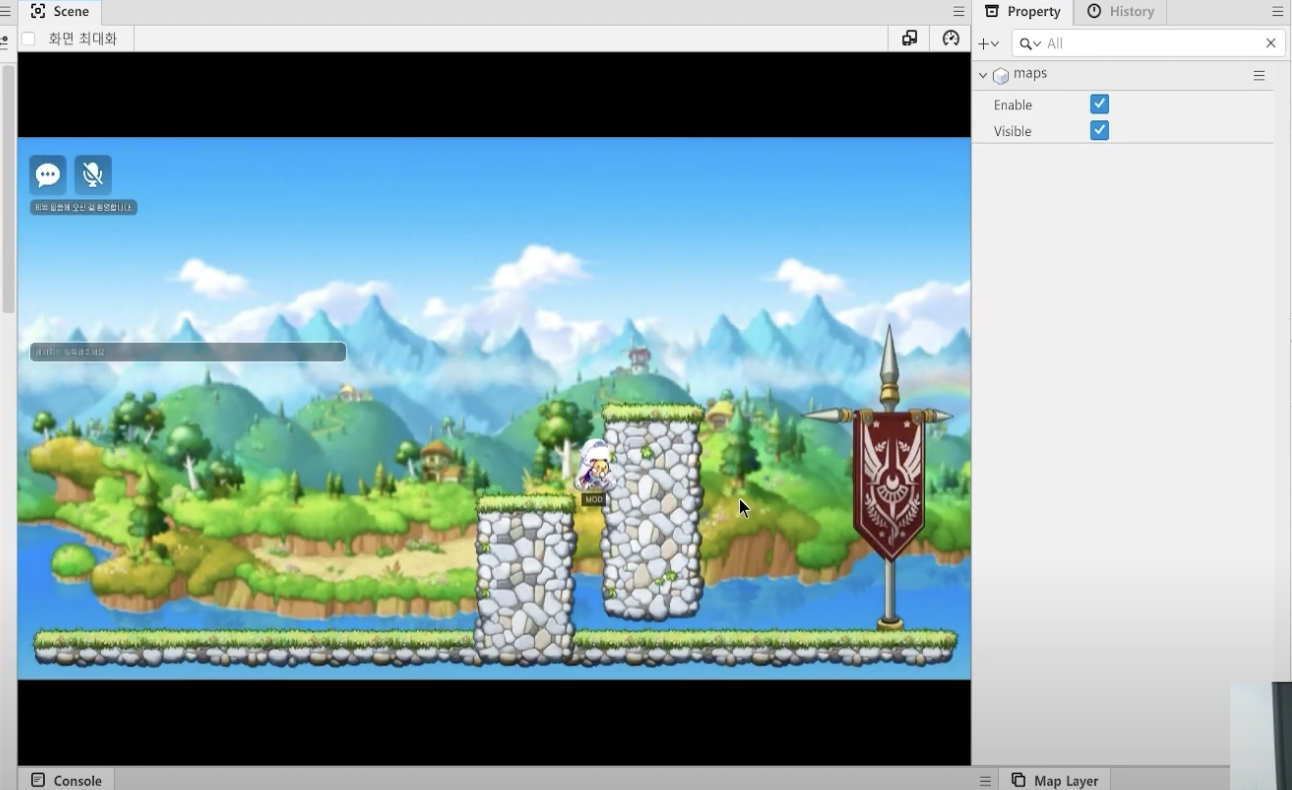The height and width of the screenshot is (790, 1292).
Task: Open the in-game chat bubble button
Action: point(48,175)
